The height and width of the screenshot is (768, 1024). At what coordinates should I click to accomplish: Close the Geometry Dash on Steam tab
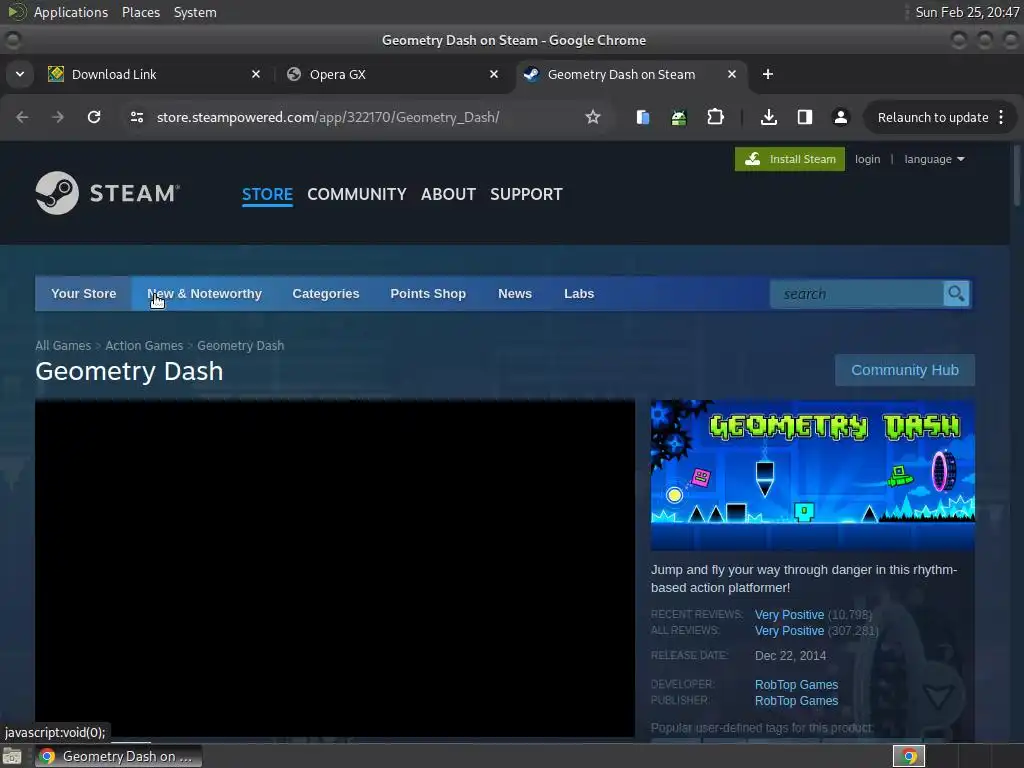tap(732, 74)
